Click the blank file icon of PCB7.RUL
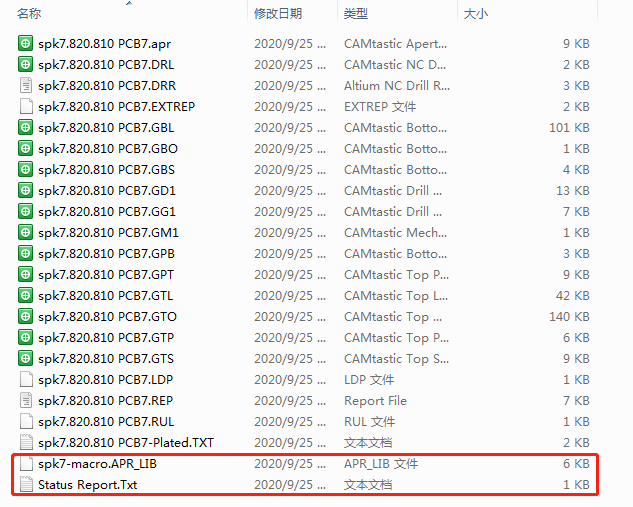 point(25,421)
